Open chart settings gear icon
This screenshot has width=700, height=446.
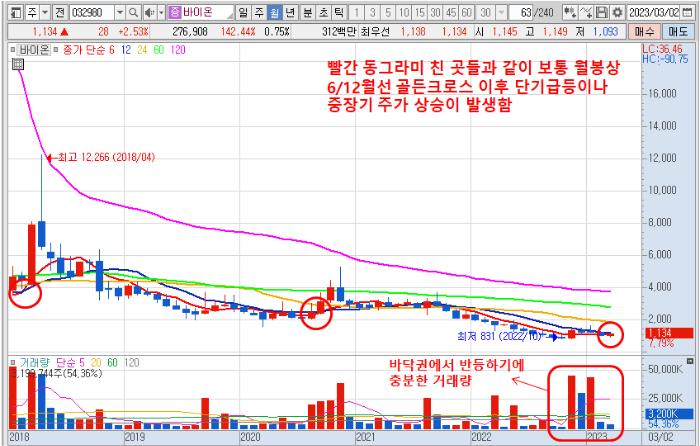click(x=617, y=13)
